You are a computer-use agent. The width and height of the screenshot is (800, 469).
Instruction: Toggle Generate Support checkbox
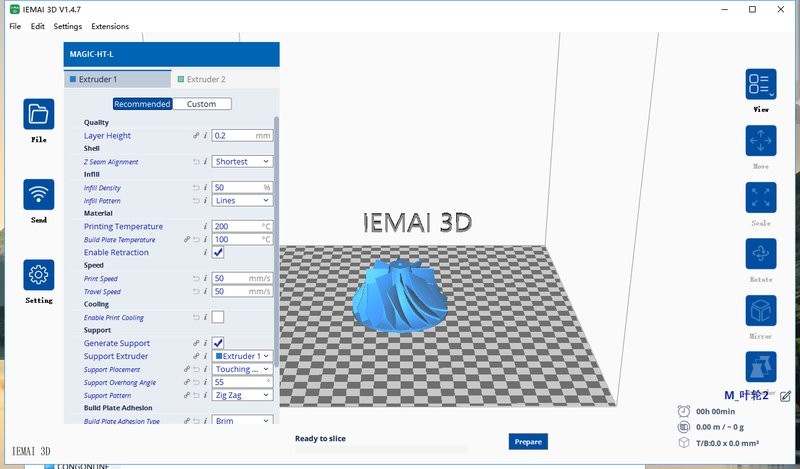click(218, 343)
